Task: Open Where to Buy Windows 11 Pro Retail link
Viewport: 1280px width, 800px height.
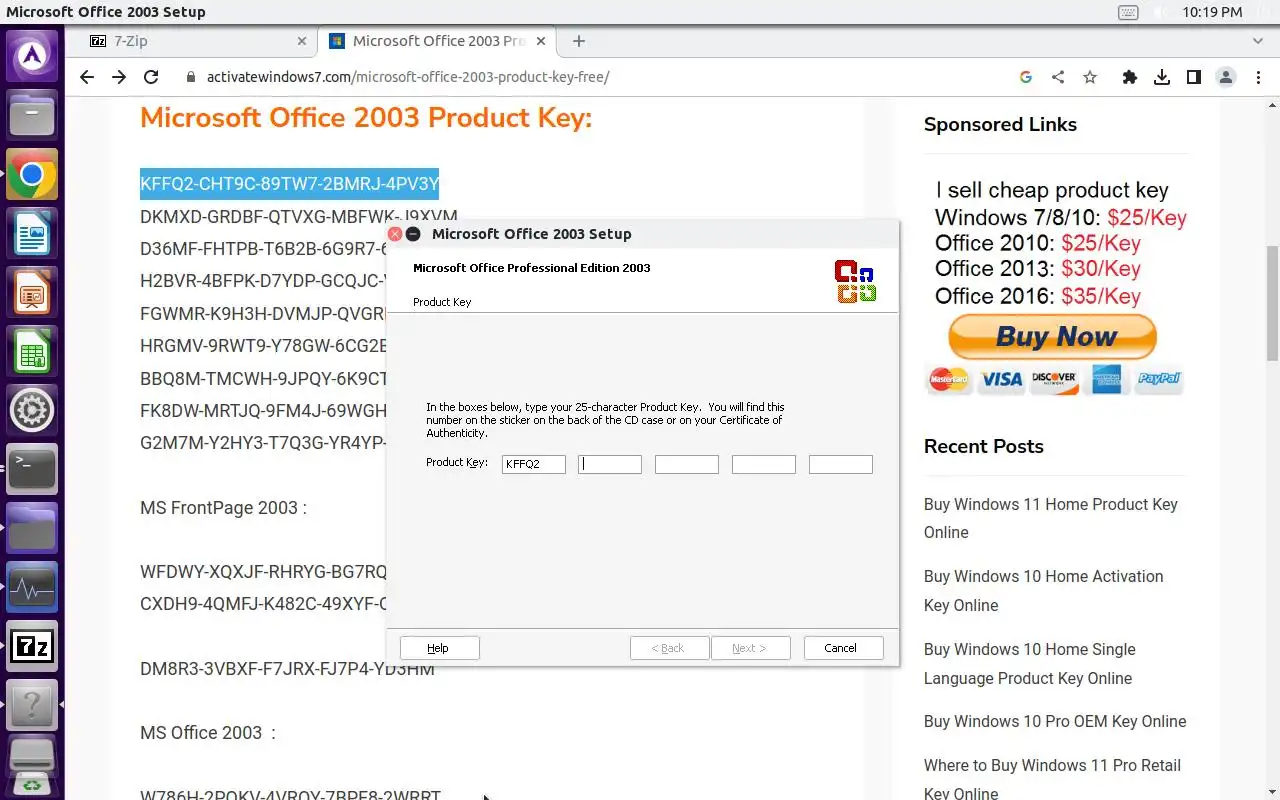Action: click(x=1052, y=779)
